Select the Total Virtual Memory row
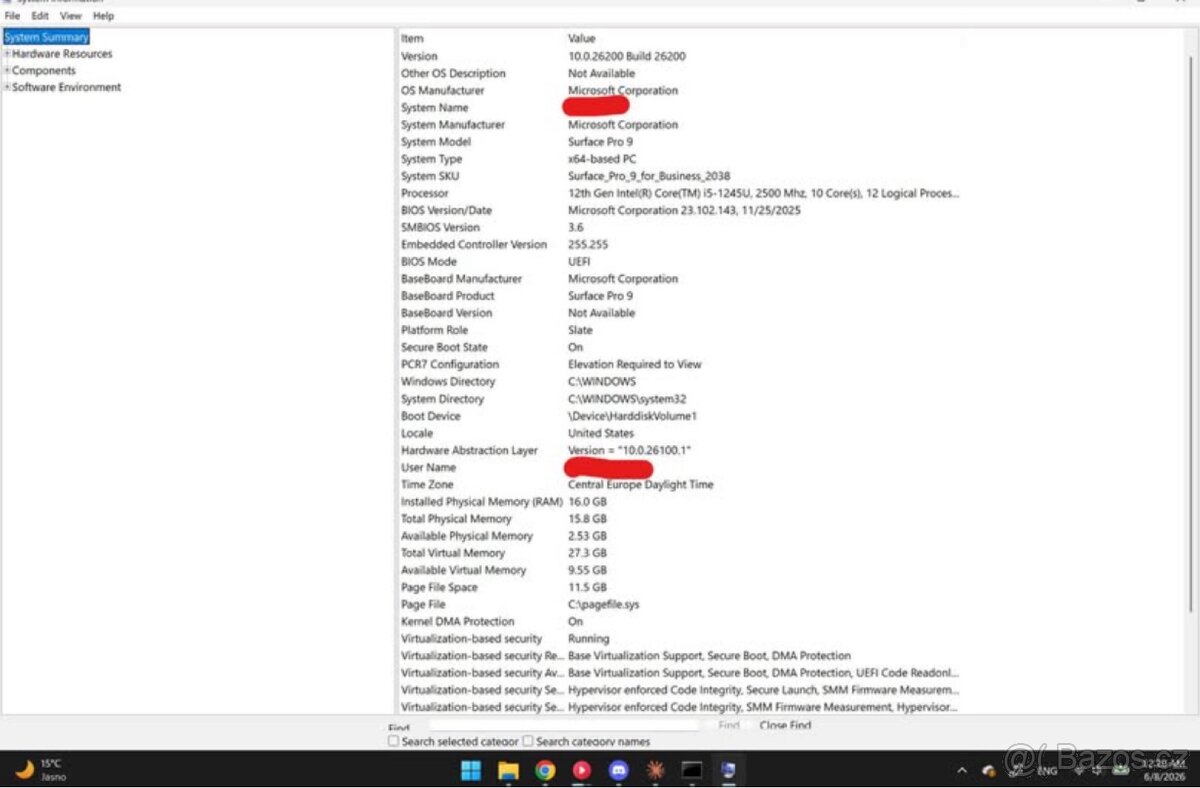The height and width of the screenshot is (788, 1200). [x=680, y=553]
